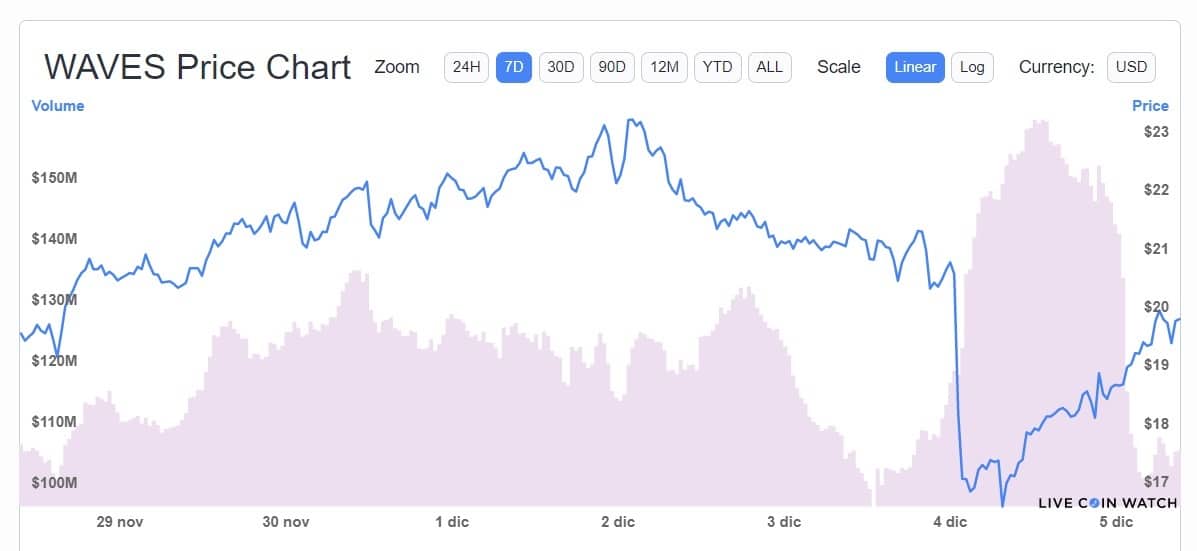Choose the 12M zoom option
Image resolution: width=1197 pixels, height=551 pixels.
[664, 67]
